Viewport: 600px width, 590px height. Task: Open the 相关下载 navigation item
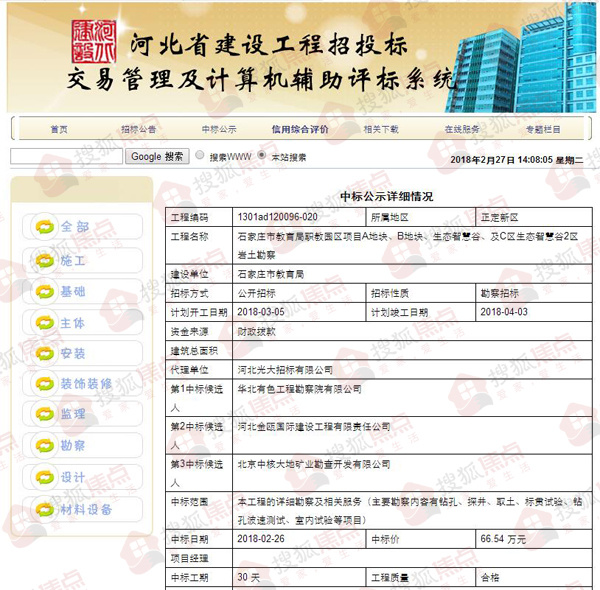(380, 129)
